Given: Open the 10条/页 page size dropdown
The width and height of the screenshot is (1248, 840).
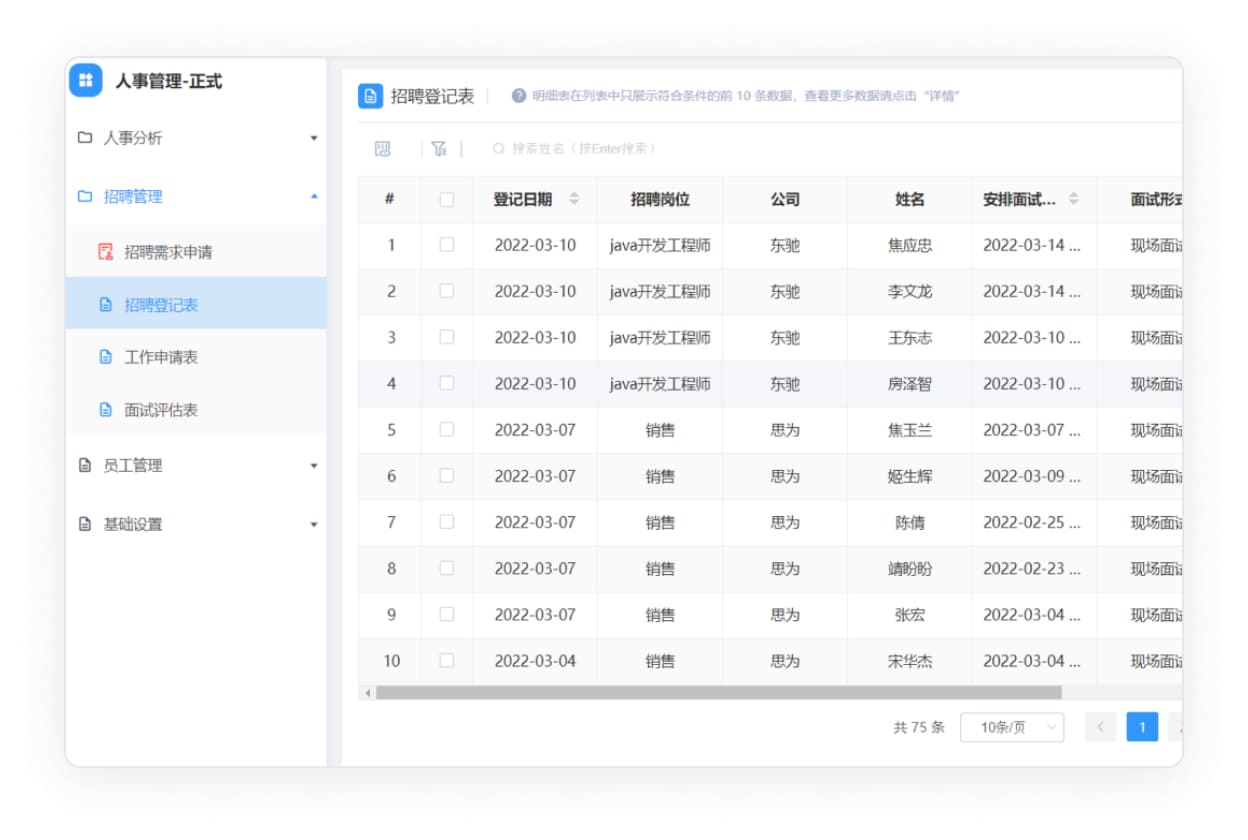Looking at the screenshot, I should (1012, 727).
